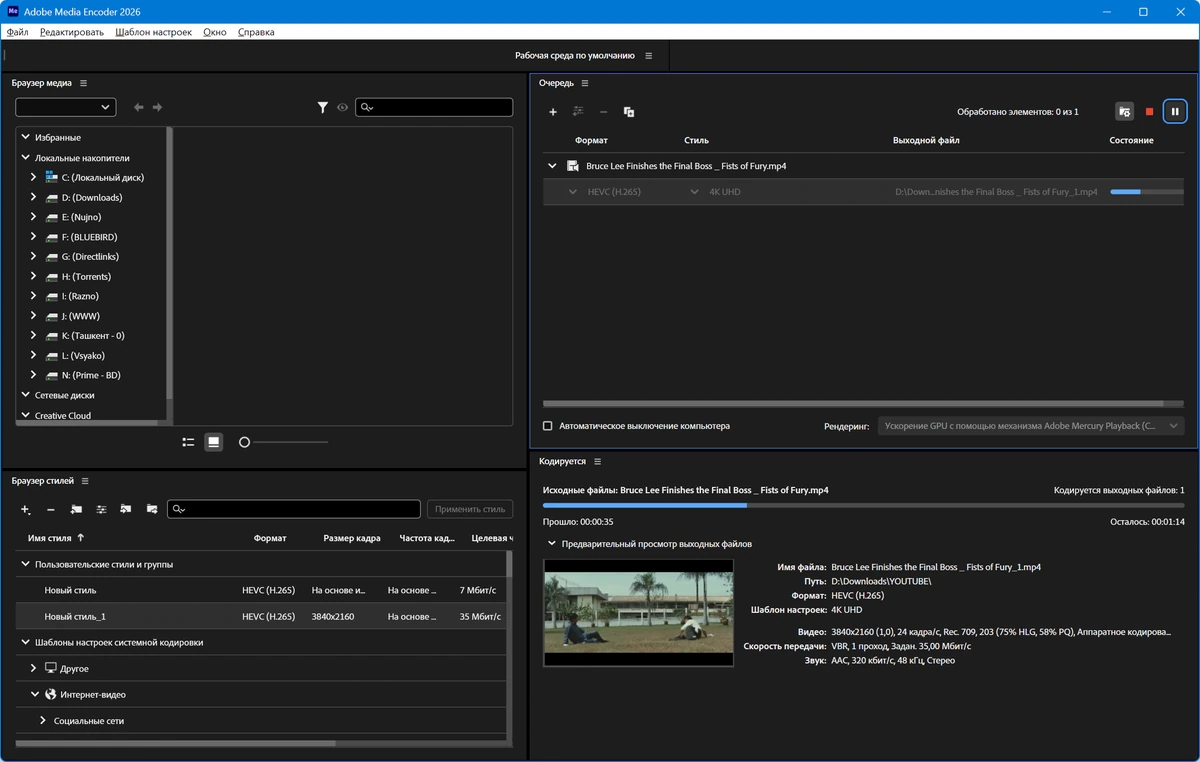This screenshot has width=1200, height=762.
Task: Click the Формат column header in style browser
Action: [x=270, y=538]
